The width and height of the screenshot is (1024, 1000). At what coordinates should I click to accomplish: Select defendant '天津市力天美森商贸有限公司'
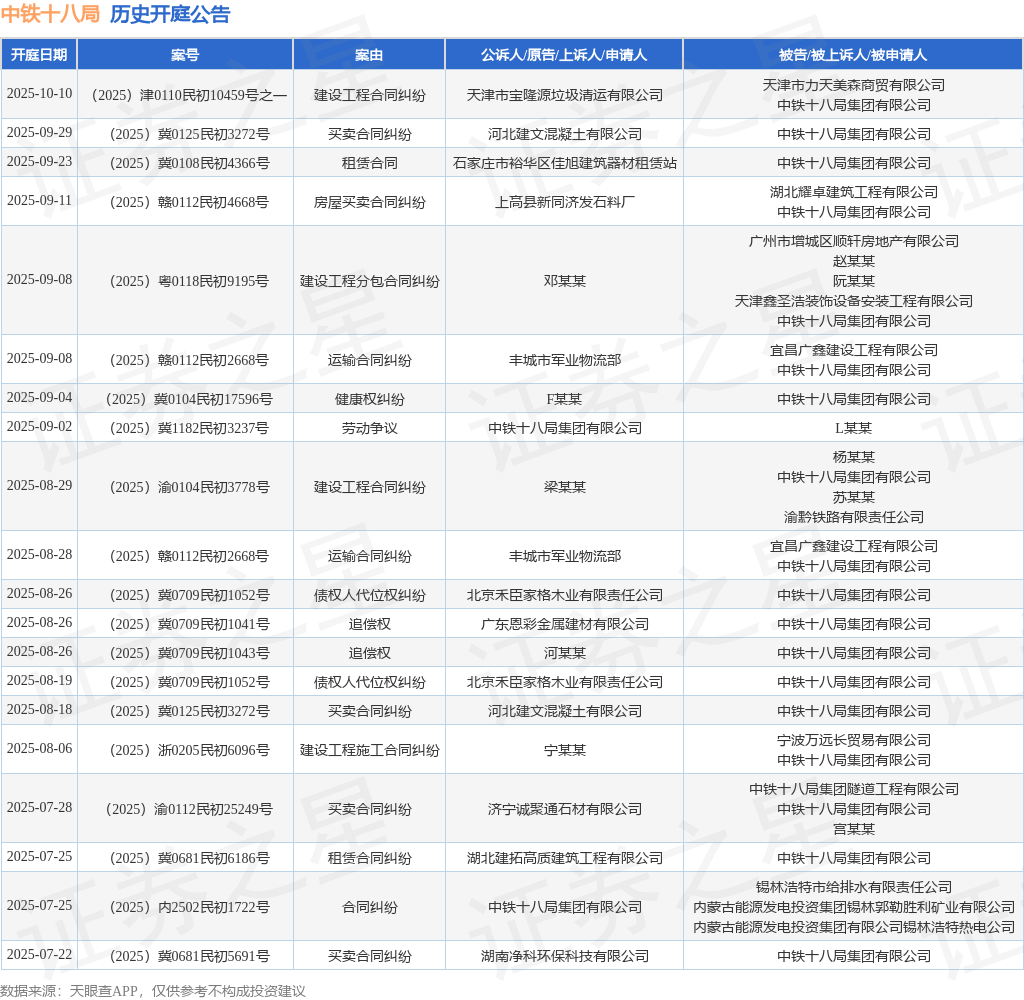tap(854, 85)
